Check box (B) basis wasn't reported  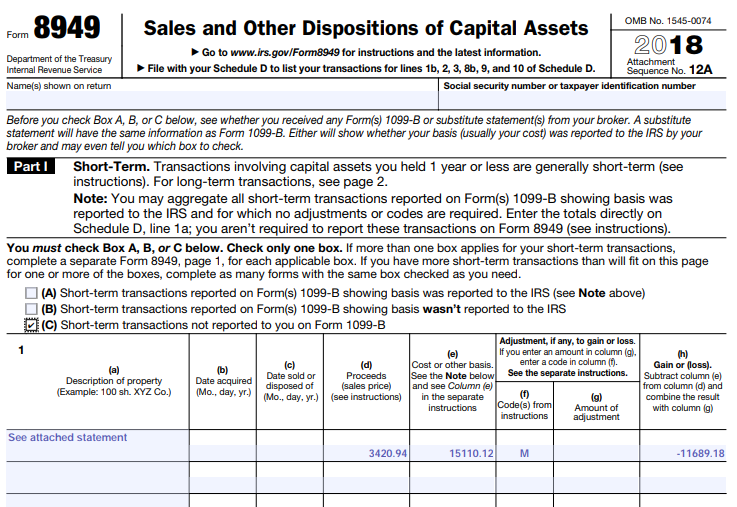click(x=32, y=310)
